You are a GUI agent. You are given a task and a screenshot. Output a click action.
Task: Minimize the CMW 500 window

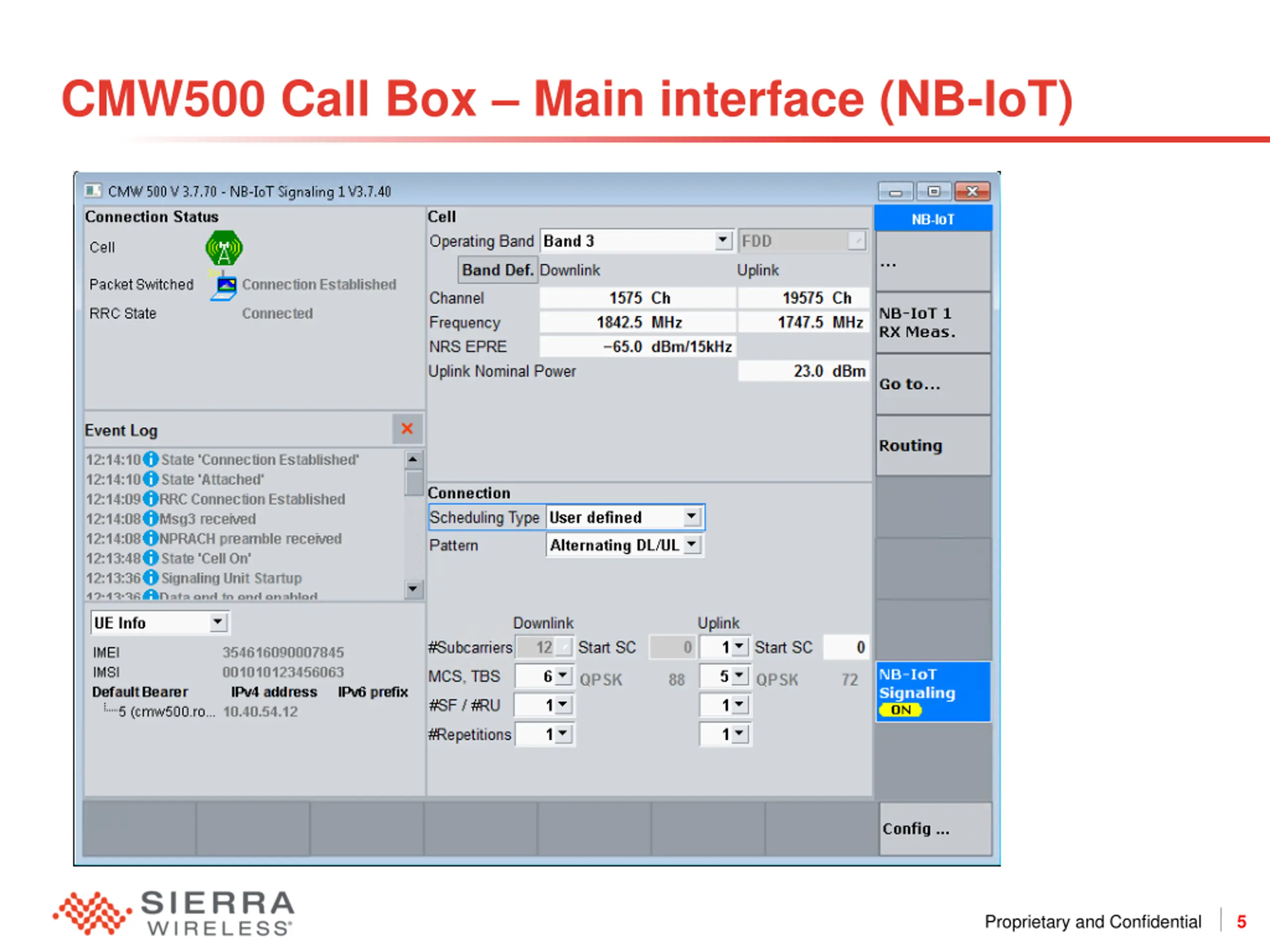[895, 191]
